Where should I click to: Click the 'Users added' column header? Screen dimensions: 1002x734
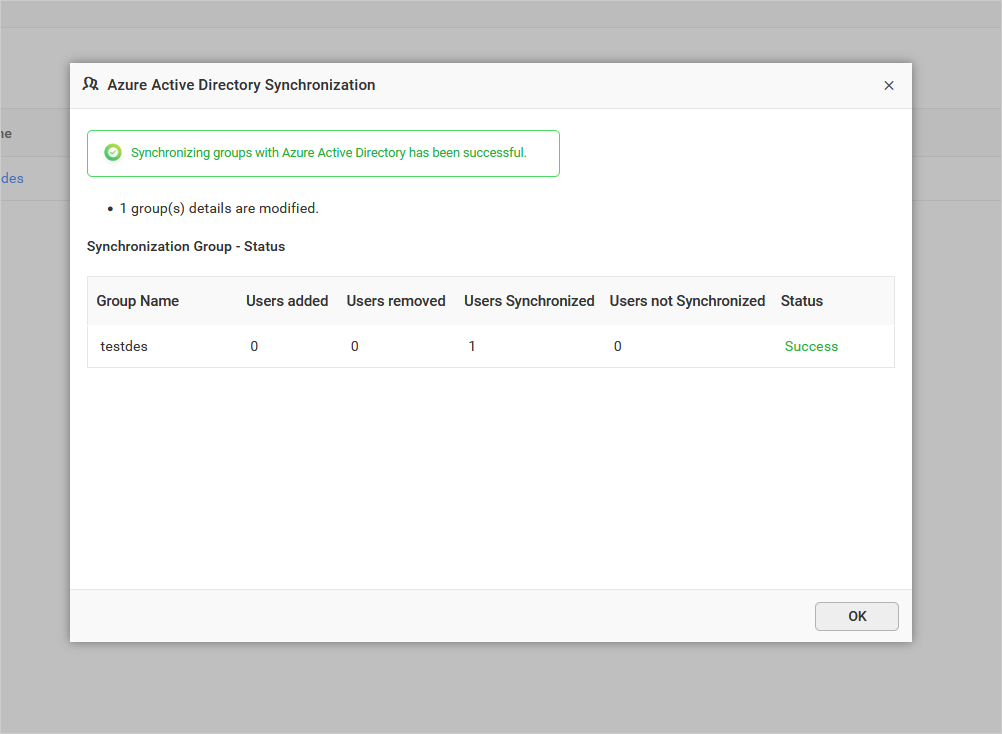(x=287, y=300)
